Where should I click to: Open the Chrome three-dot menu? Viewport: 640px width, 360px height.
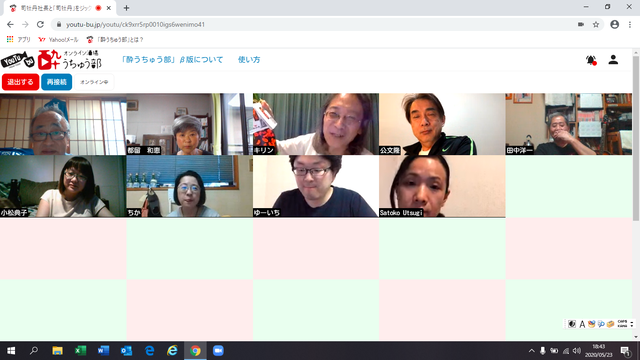[x=630, y=24]
